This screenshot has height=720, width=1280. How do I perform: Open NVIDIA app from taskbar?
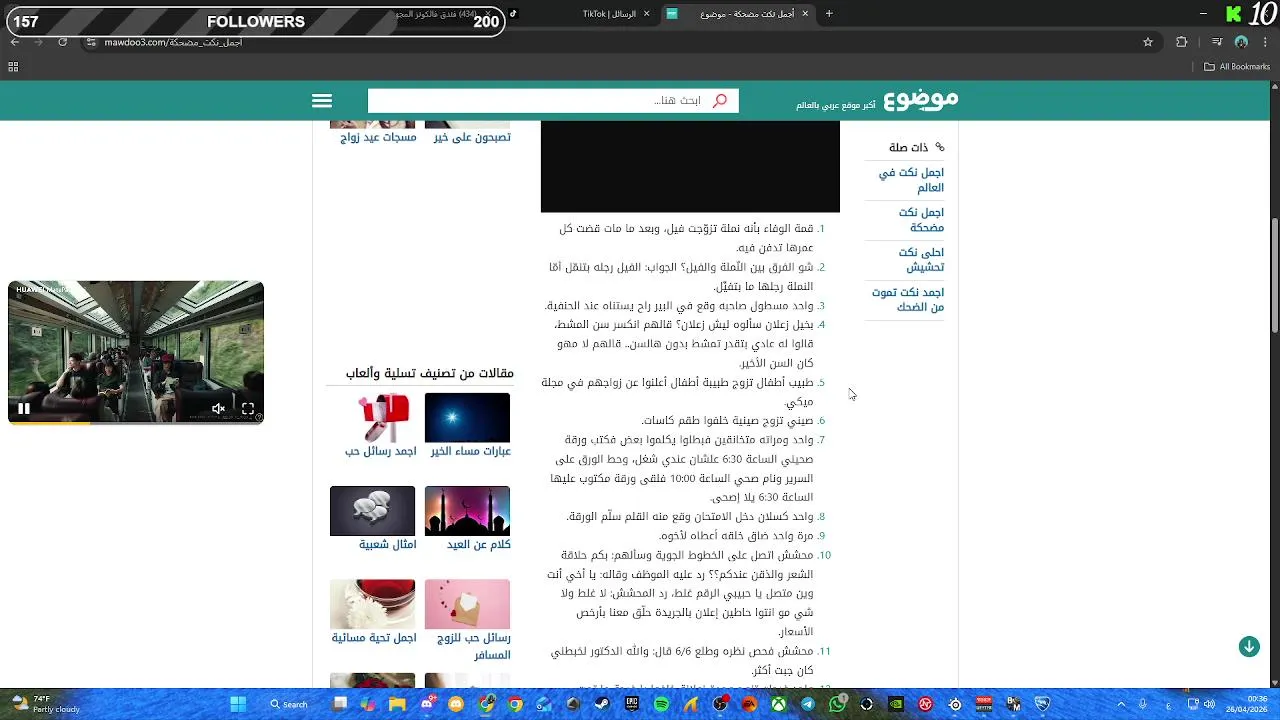[x=896, y=704]
